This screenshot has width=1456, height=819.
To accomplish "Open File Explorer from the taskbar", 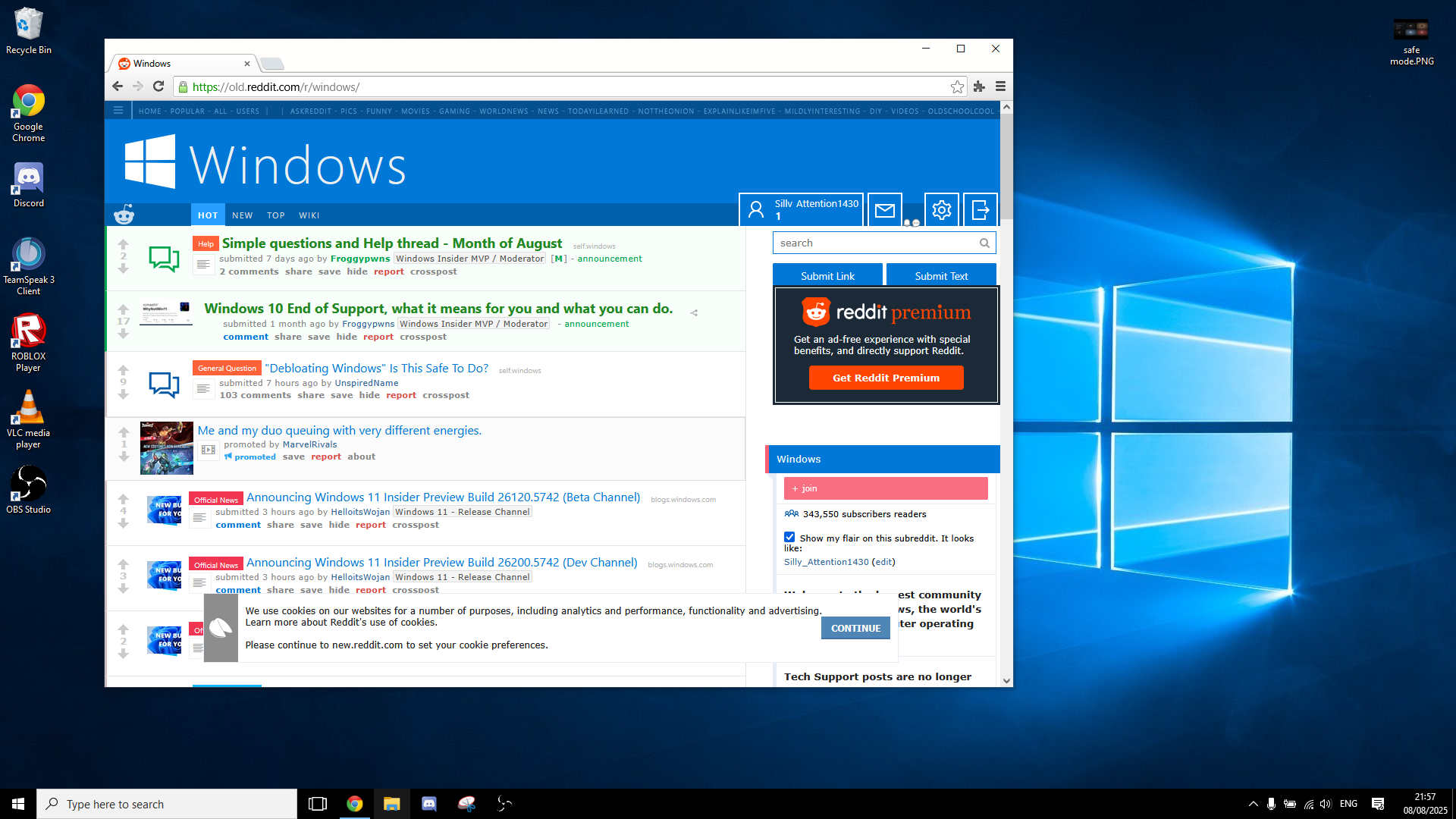I will click(391, 804).
